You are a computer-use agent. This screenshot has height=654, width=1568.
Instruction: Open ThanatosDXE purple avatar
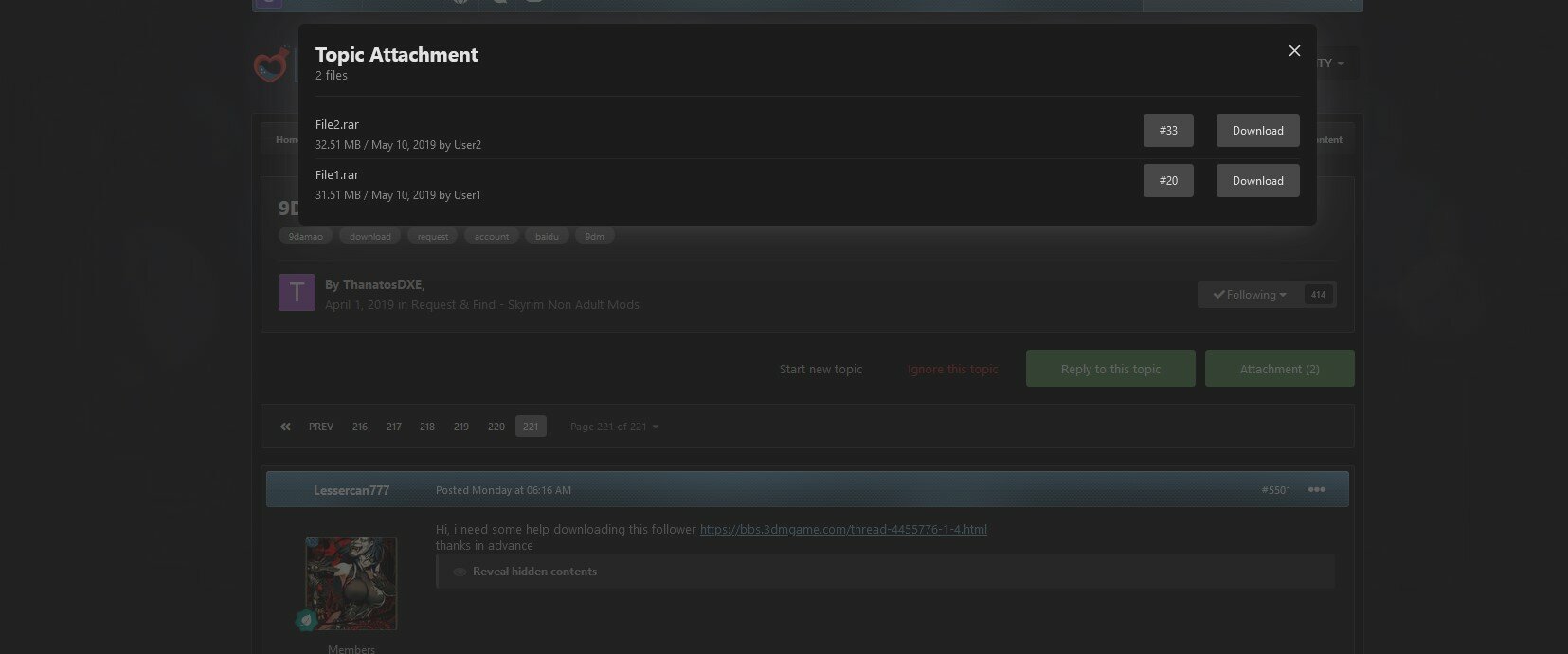point(297,293)
